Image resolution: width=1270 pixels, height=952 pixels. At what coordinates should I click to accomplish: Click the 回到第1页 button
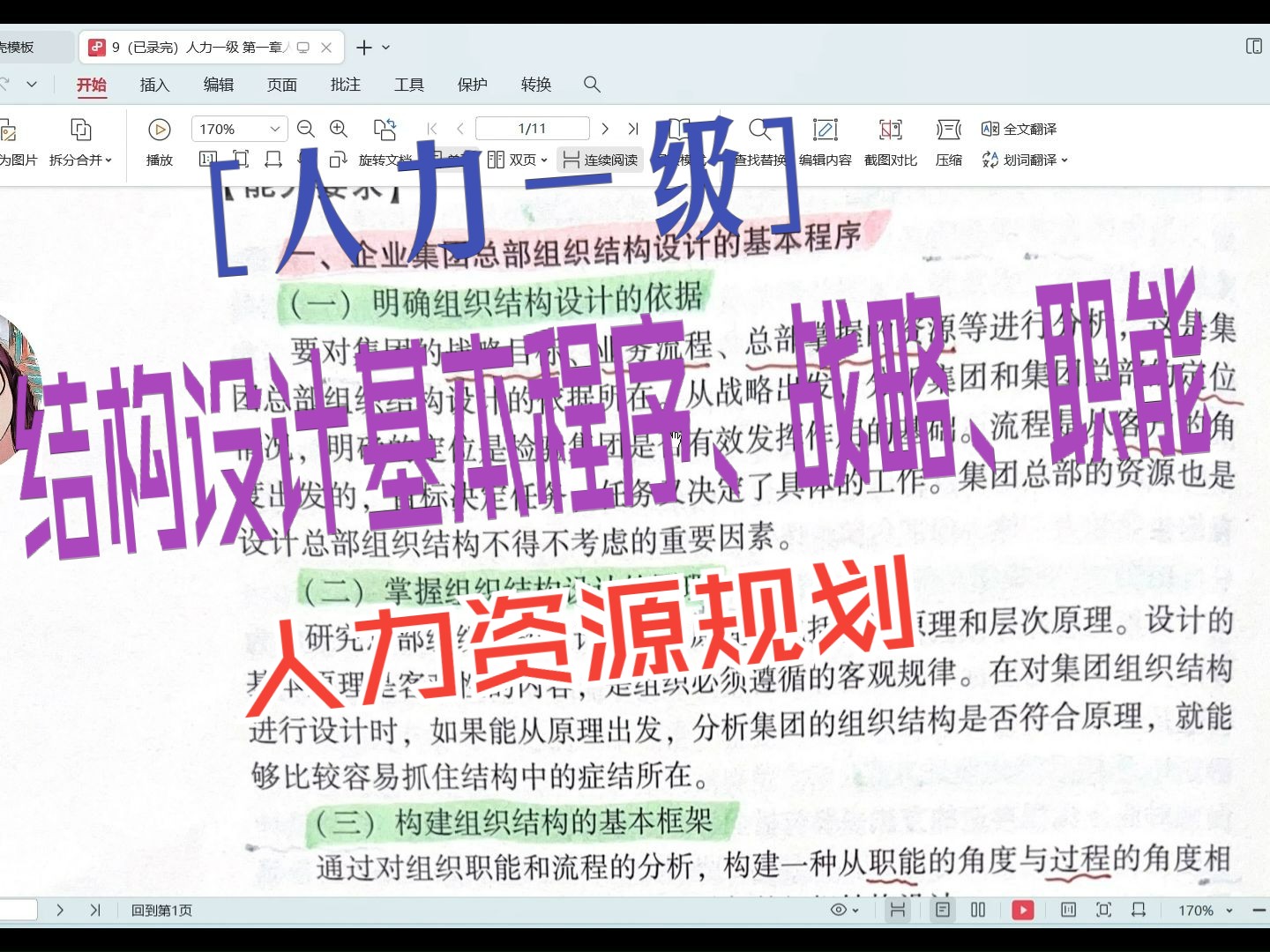pyautogui.click(x=162, y=910)
